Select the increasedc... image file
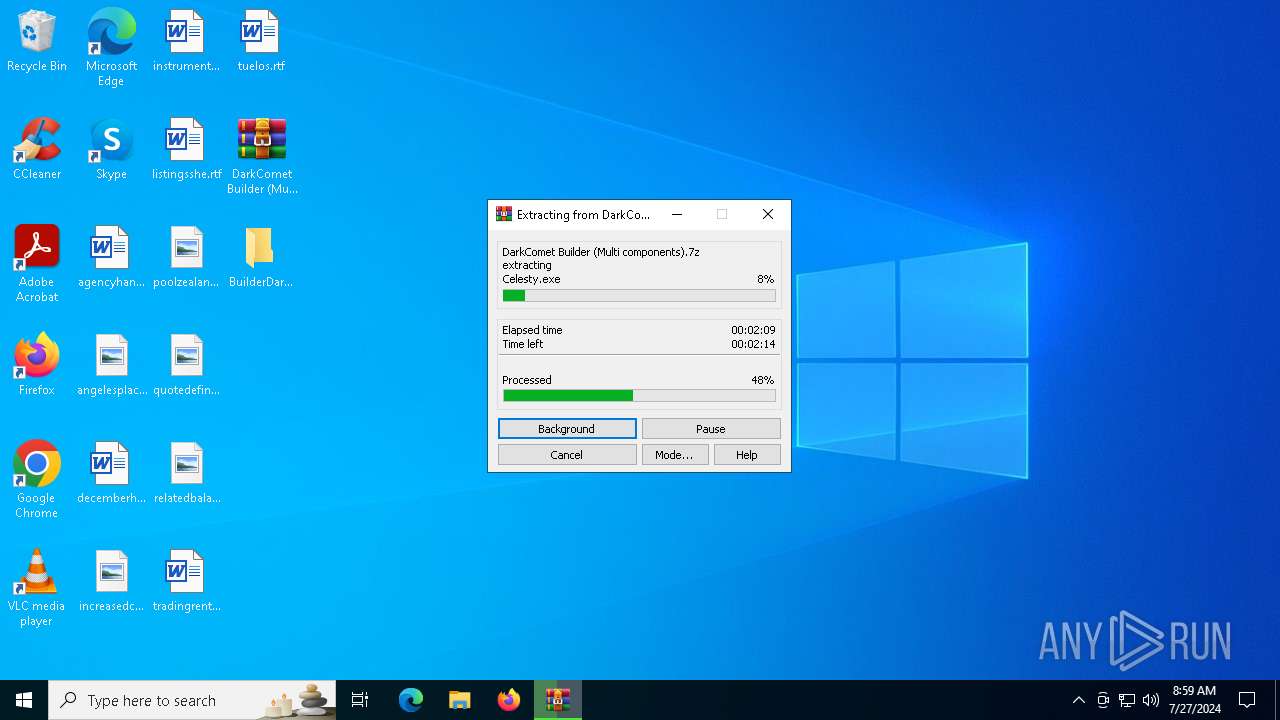1280x720 pixels. point(111,582)
